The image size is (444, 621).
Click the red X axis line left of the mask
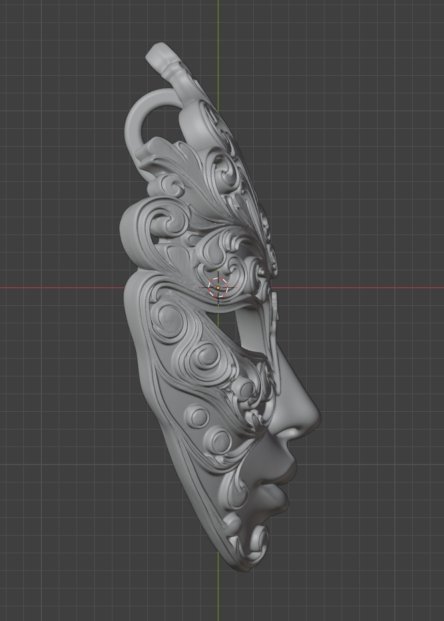click(61, 287)
